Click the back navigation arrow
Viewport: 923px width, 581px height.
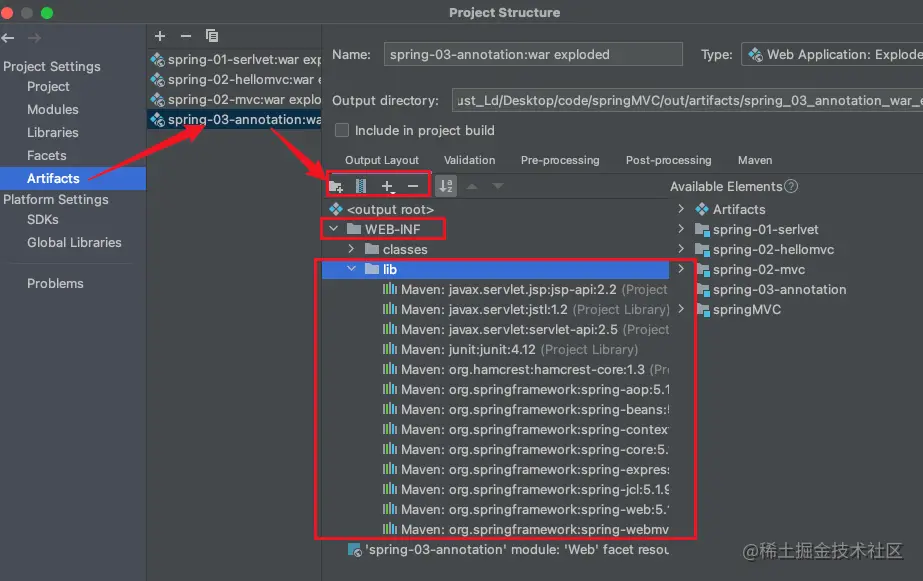(8, 38)
